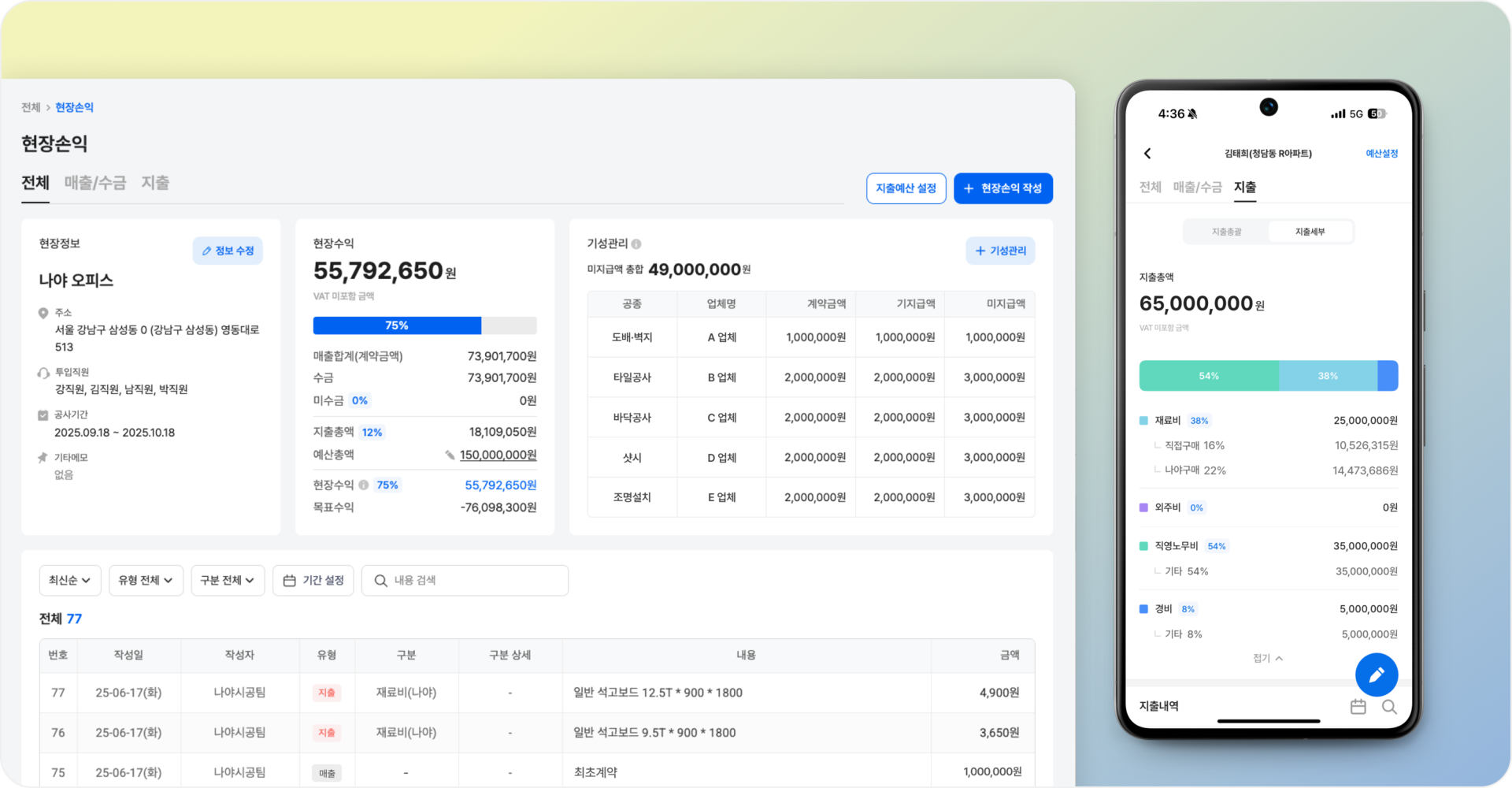Viewport: 1512px width, 788px height.
Task: Tap the 전체 tab on the phone
Action: [1151, 187]
